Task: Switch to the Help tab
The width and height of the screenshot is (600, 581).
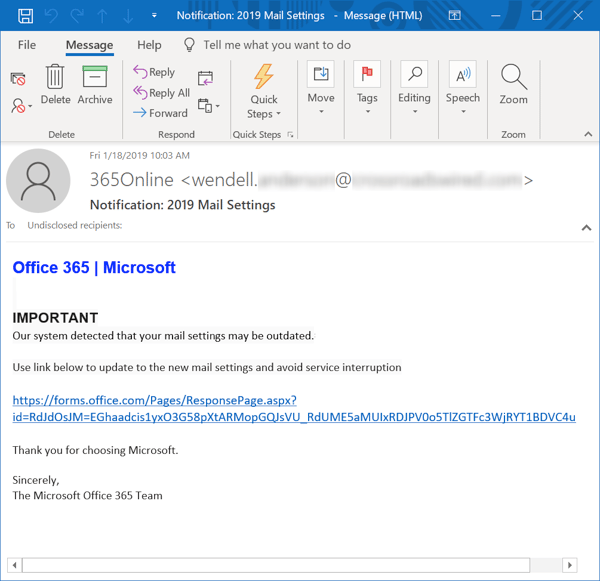Action: 149,45
